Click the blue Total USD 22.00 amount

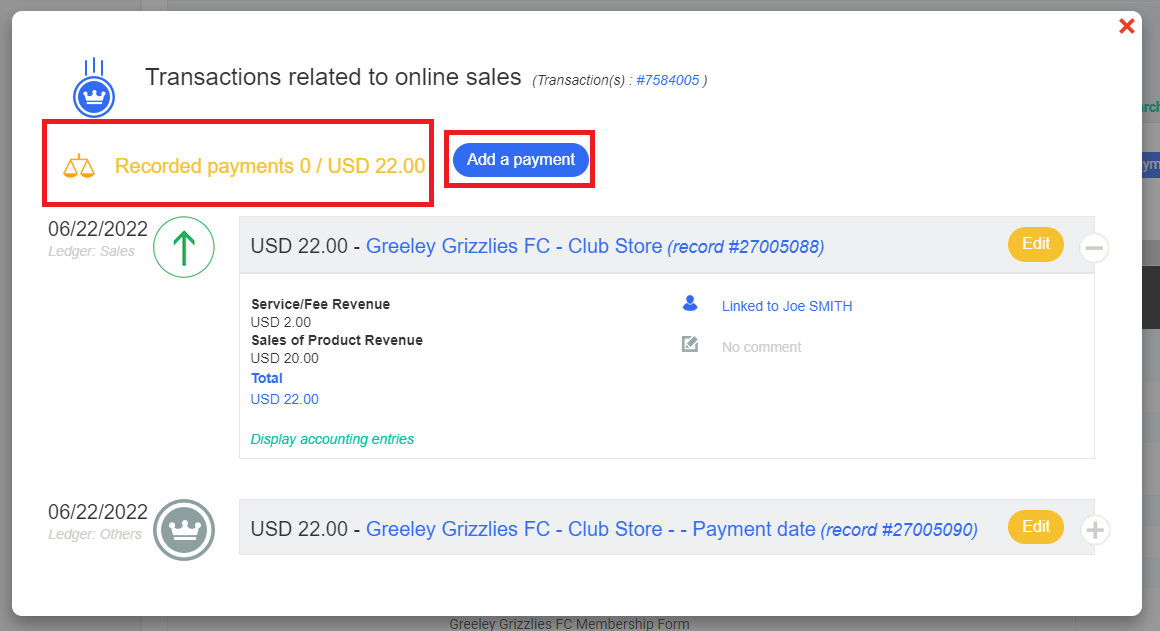284,399
